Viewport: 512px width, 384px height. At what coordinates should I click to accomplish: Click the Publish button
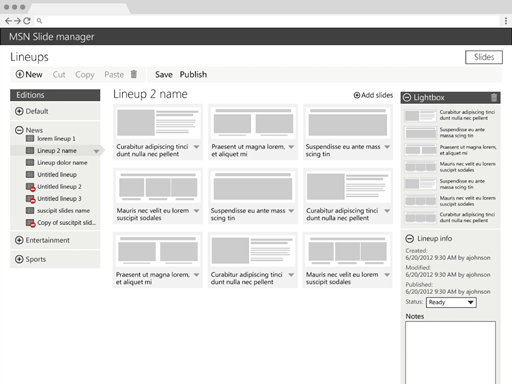point(193,74)
